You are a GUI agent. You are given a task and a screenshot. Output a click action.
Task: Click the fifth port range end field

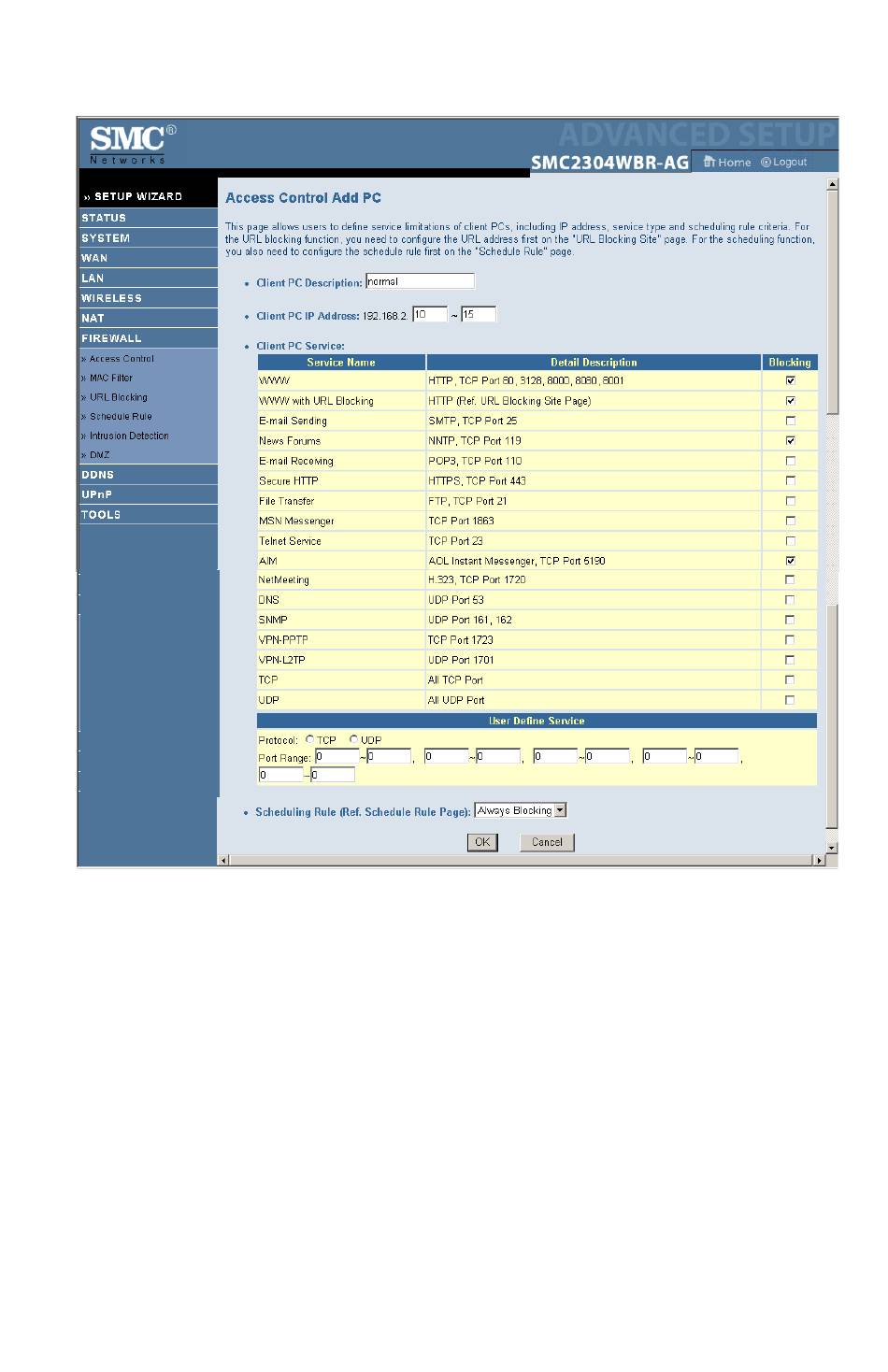point(333,775)
